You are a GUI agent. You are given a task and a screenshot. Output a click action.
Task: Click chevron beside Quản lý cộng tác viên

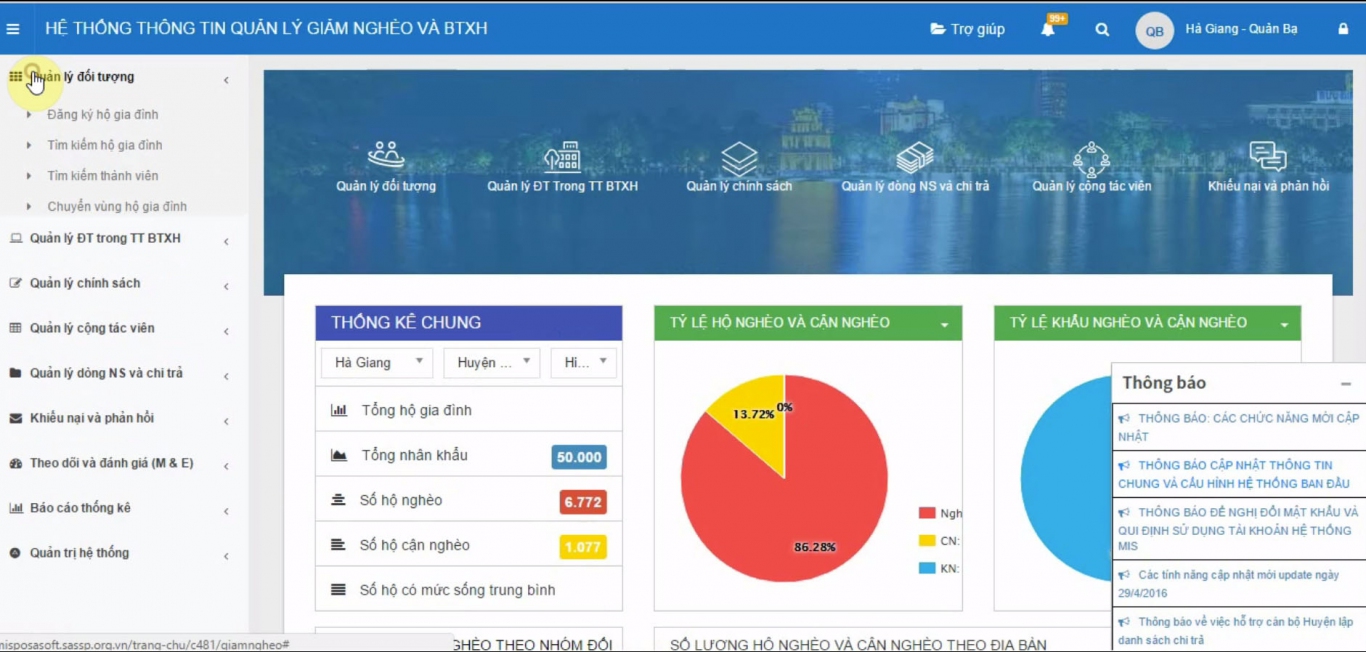(x=226, y=332)
